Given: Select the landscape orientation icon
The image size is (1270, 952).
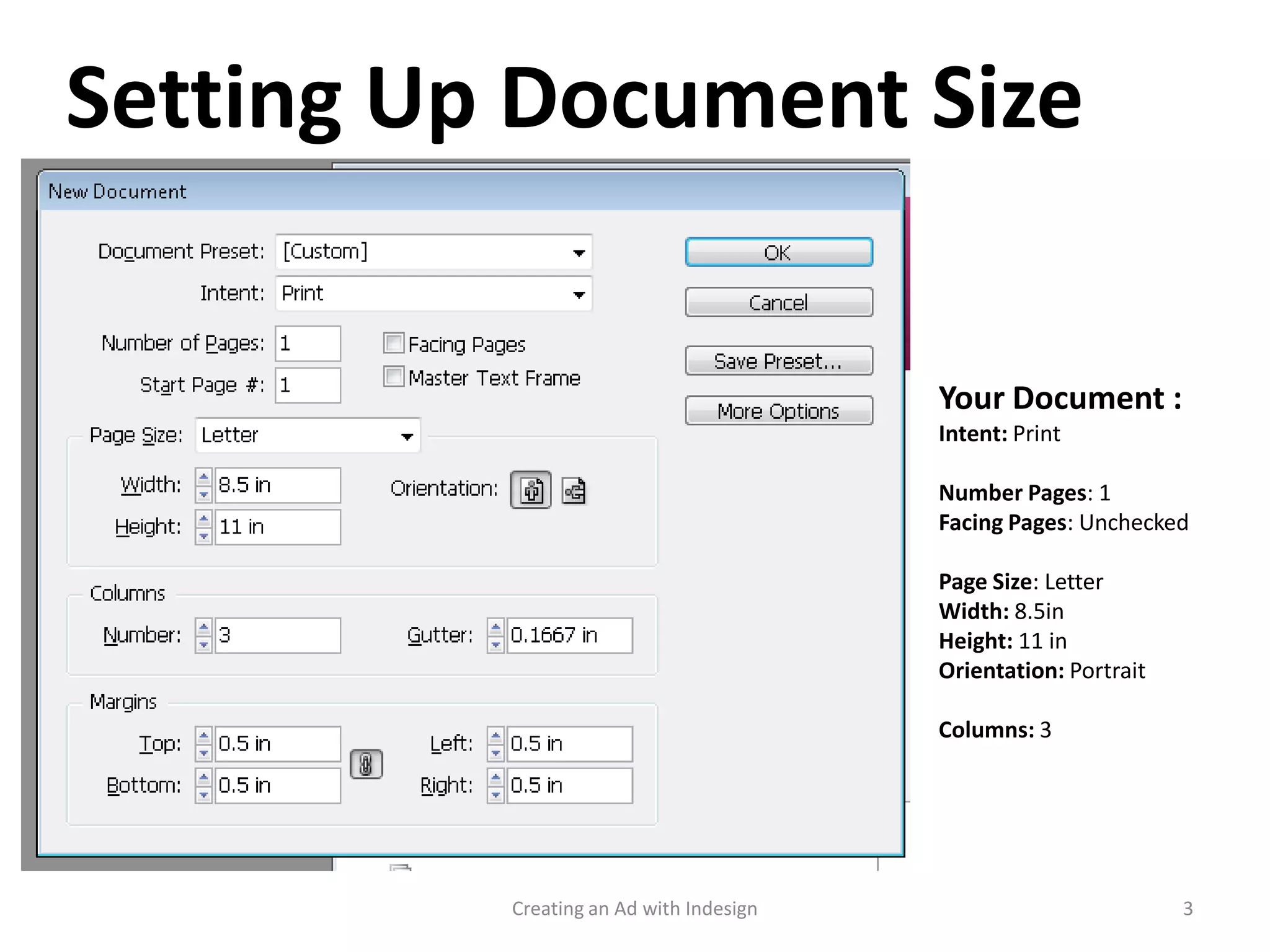Looking at the screenshot, I should click(574, 491).
